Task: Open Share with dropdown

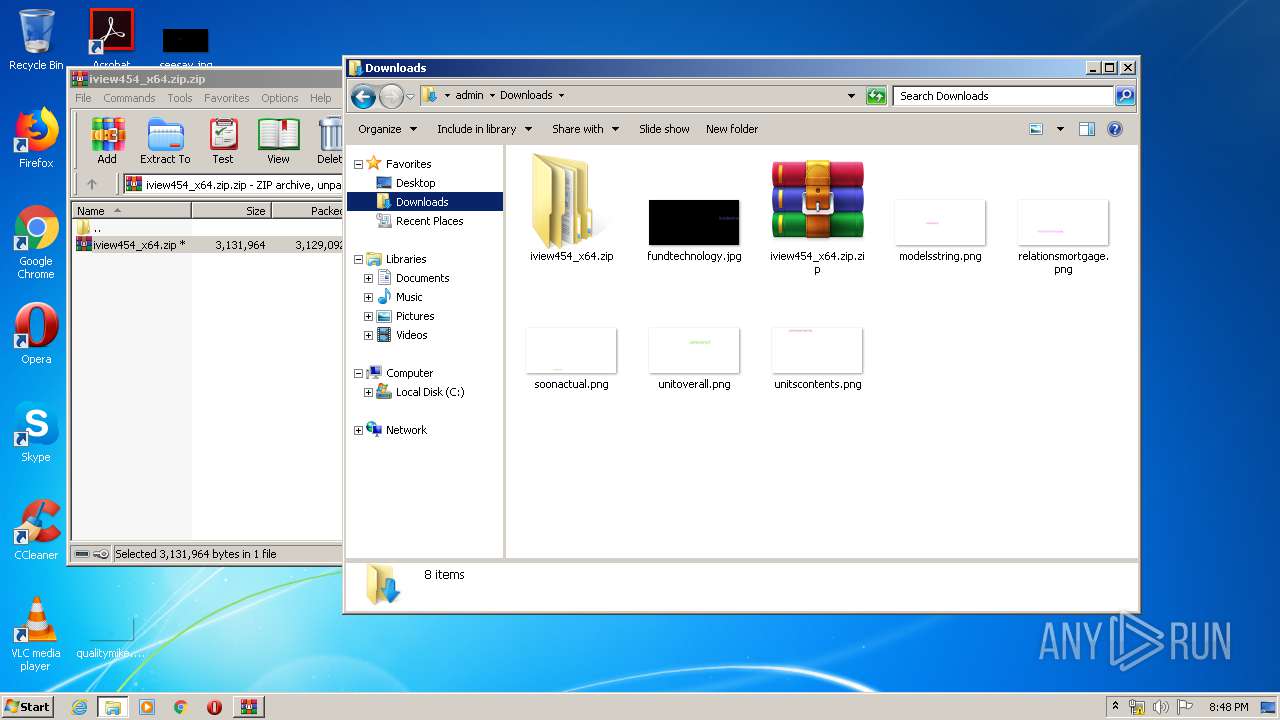Action: coord(585,129)
